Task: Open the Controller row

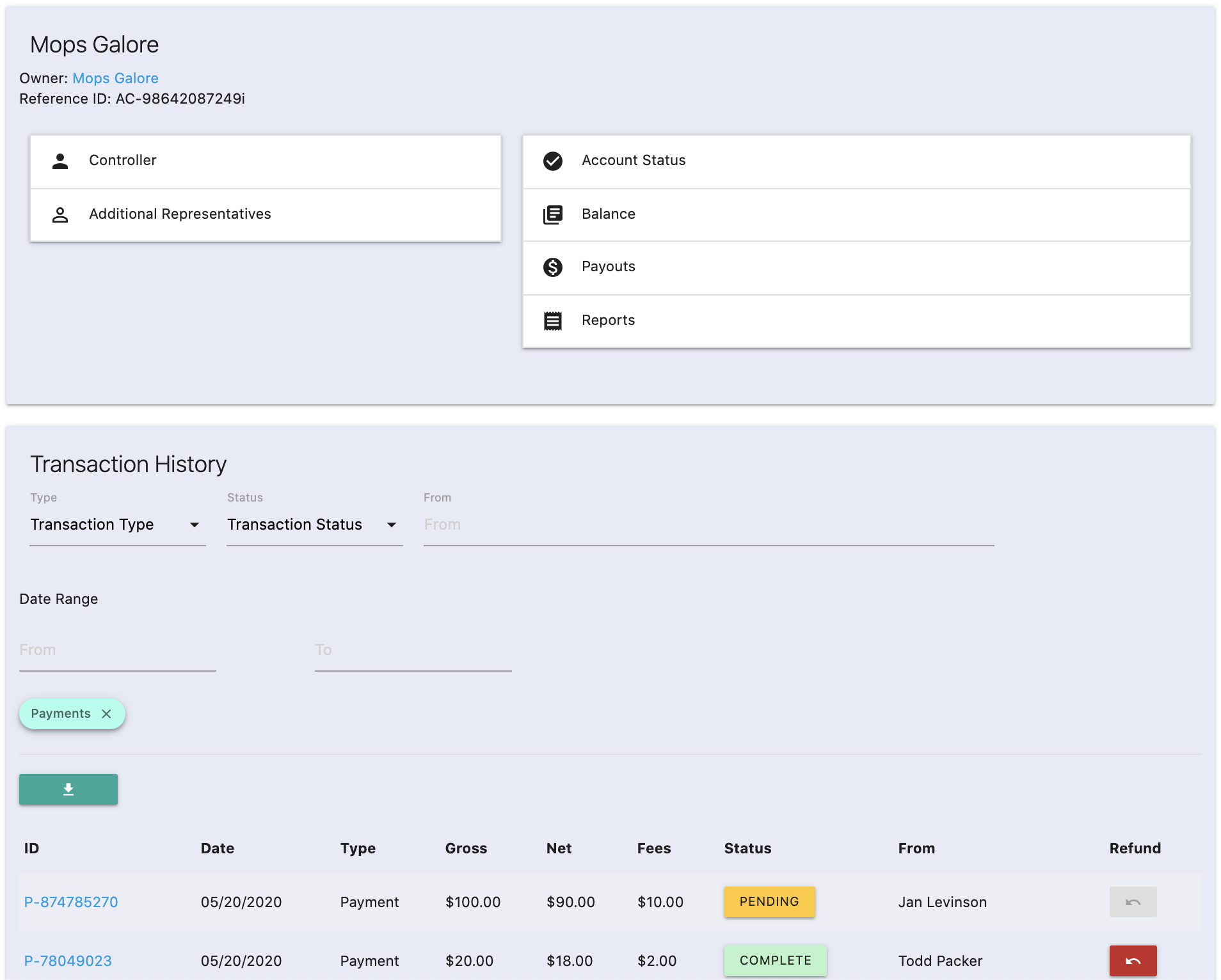Action: (266, 161)
